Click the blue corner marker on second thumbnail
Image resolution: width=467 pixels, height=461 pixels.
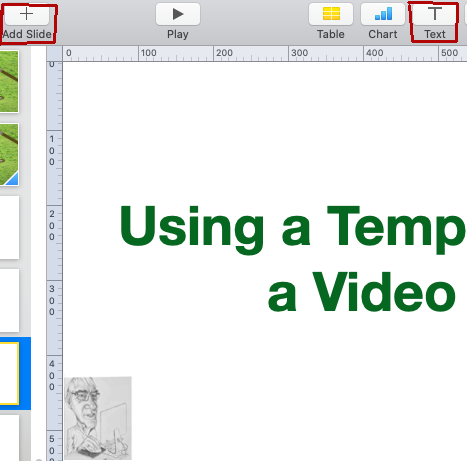(14, 180)
